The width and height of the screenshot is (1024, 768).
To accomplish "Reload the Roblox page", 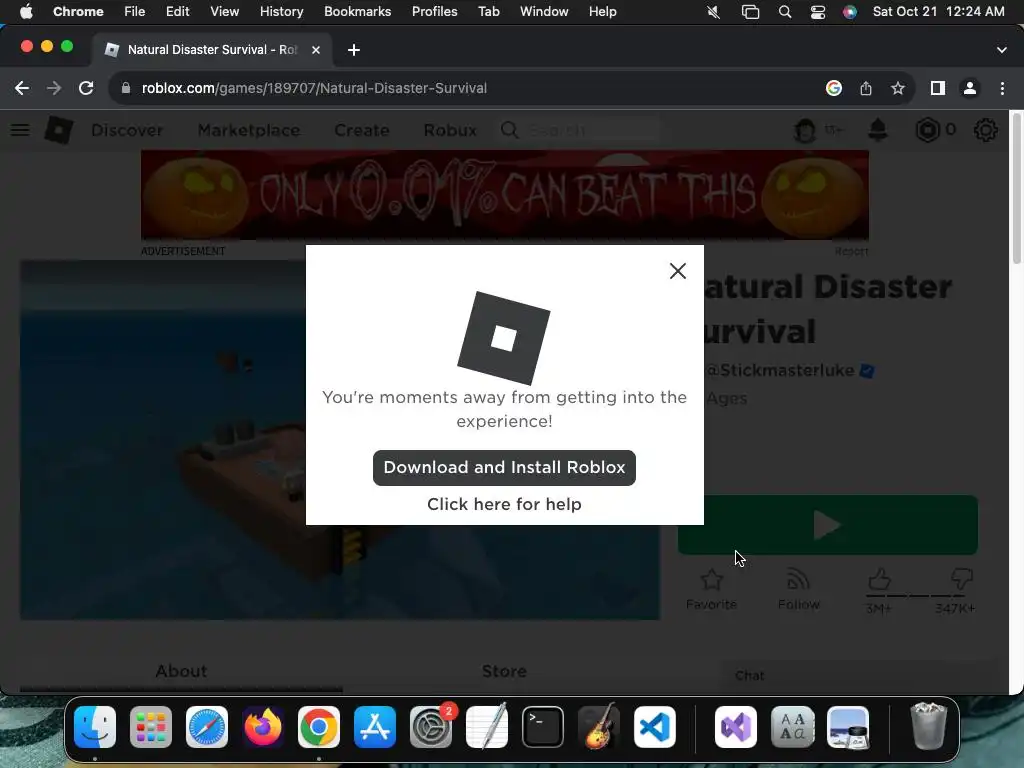I will pyautogui.click(x=86, y=88).
